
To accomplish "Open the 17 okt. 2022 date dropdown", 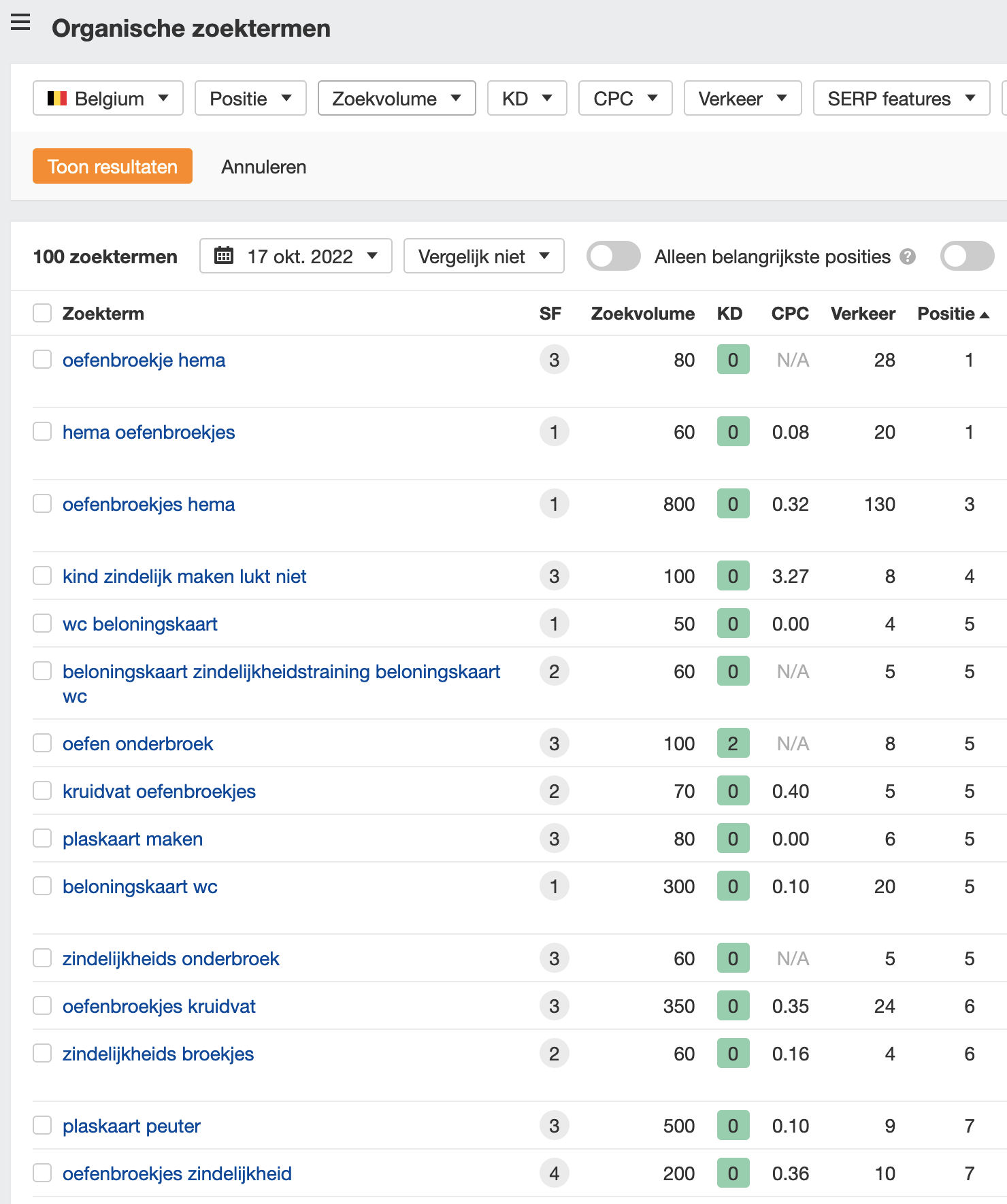I will tap(296, 256).
